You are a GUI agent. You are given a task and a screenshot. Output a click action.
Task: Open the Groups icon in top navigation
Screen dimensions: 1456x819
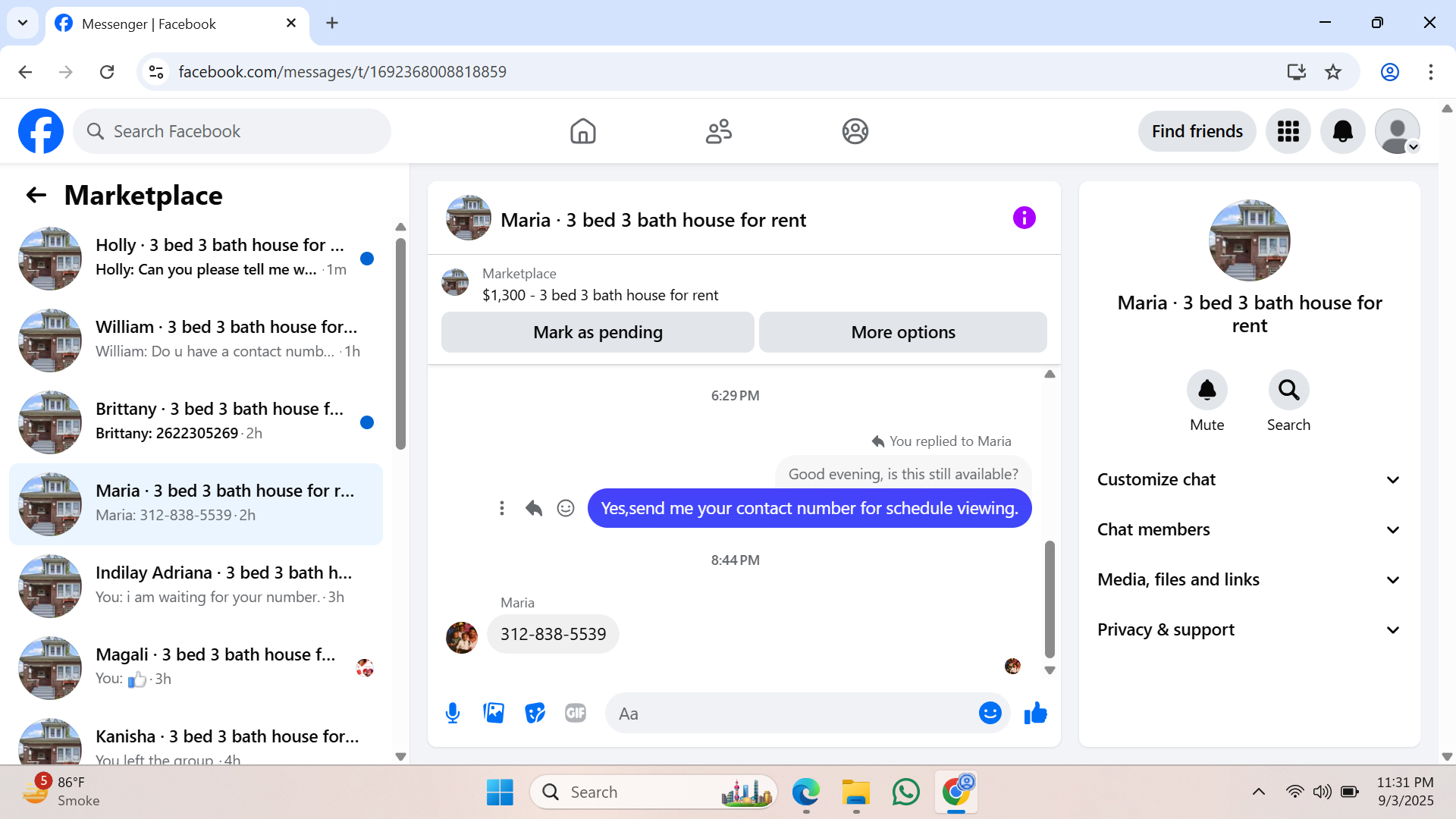click(855, 131)
